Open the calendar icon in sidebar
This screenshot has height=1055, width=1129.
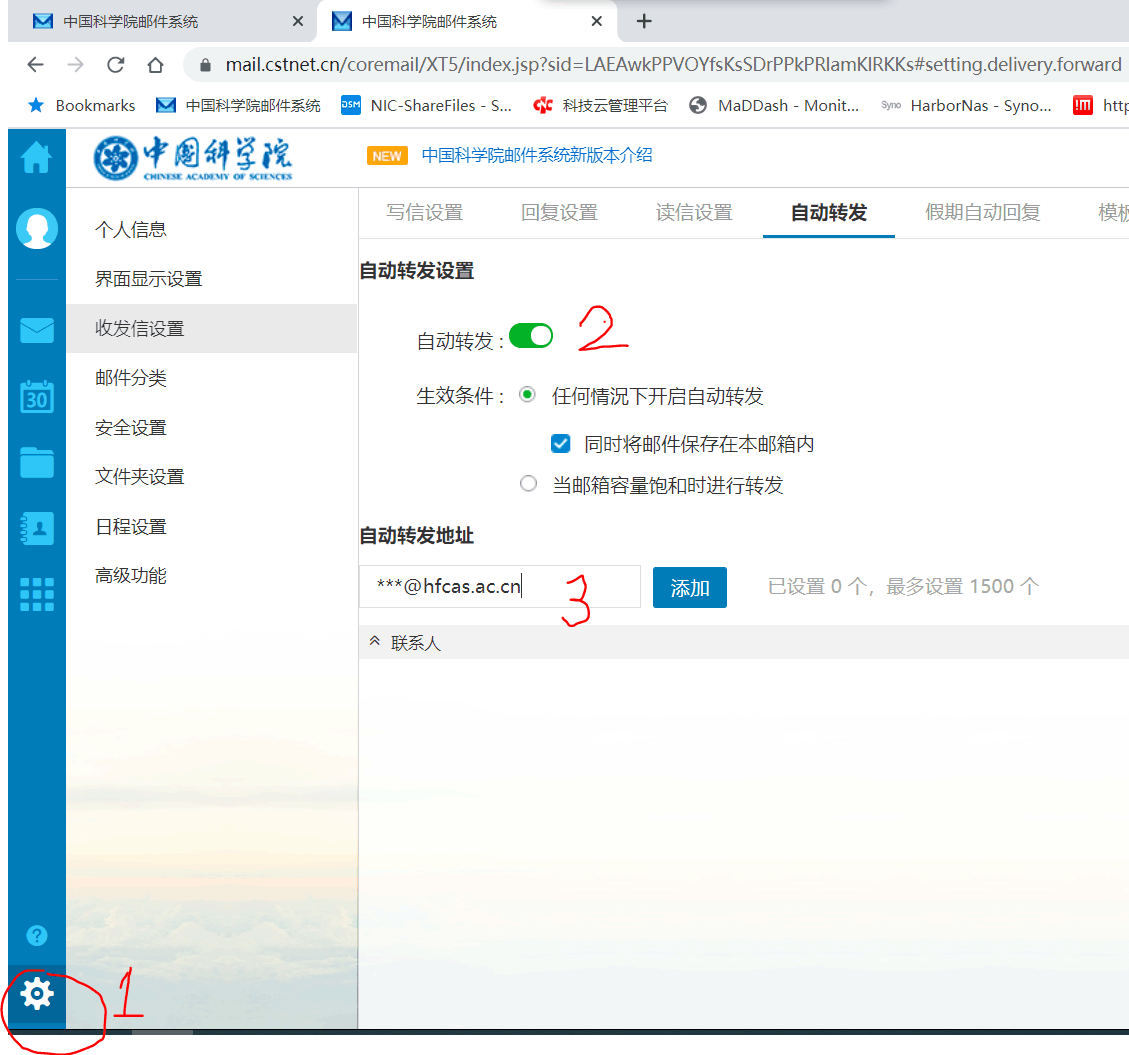pos(37,396)
